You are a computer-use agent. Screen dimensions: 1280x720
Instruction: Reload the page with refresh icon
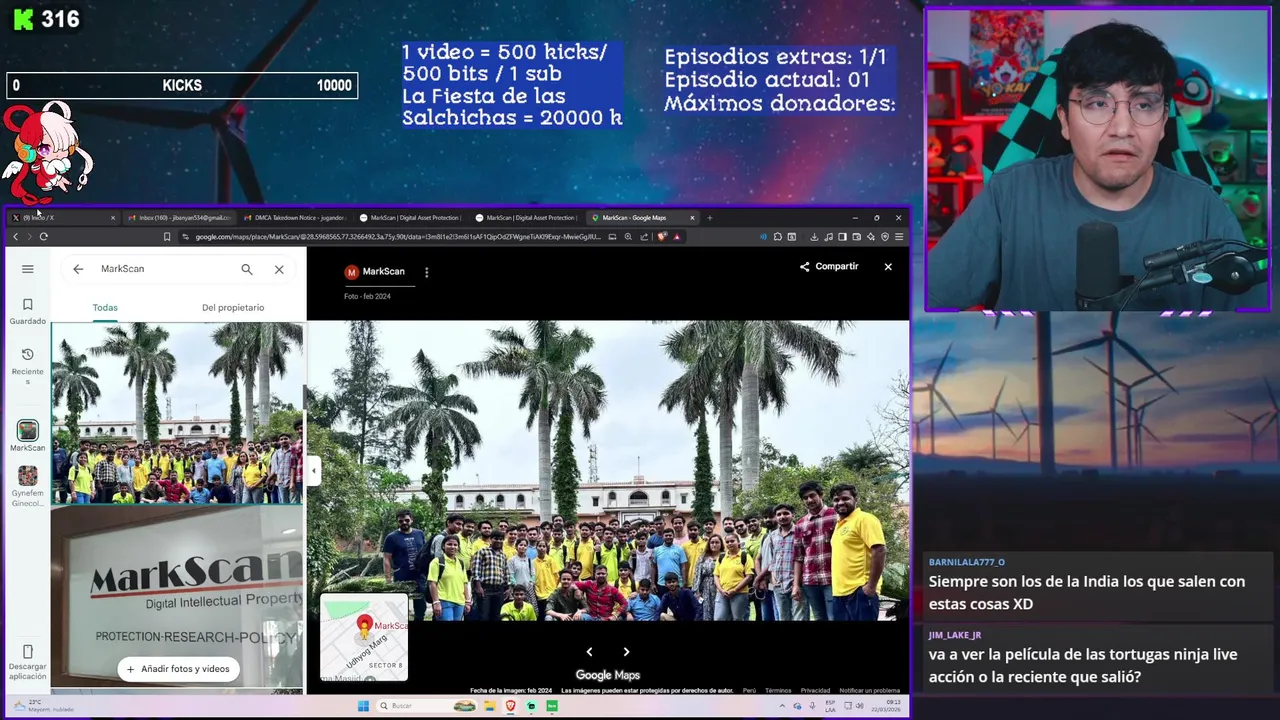click(x=43, y=237)
